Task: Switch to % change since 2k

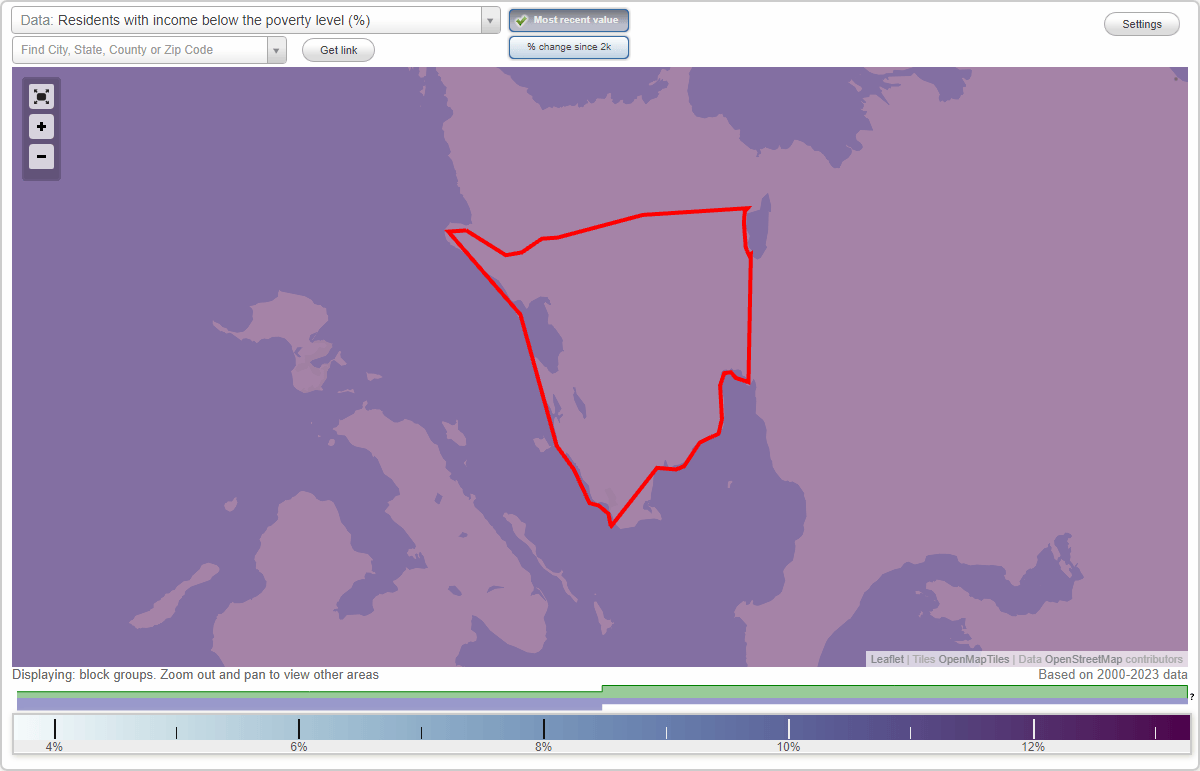Action: coord(569,47)
